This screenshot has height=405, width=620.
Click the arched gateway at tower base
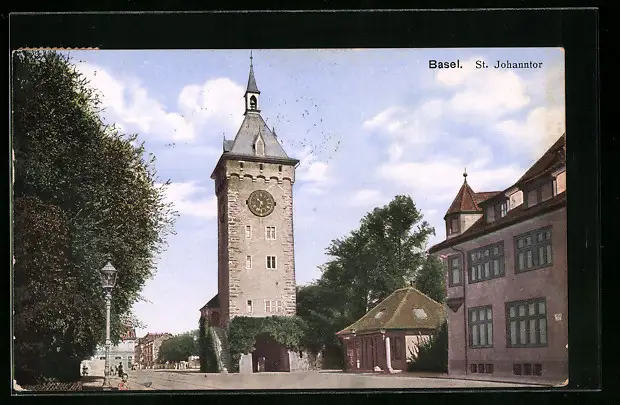click(269, 355)
